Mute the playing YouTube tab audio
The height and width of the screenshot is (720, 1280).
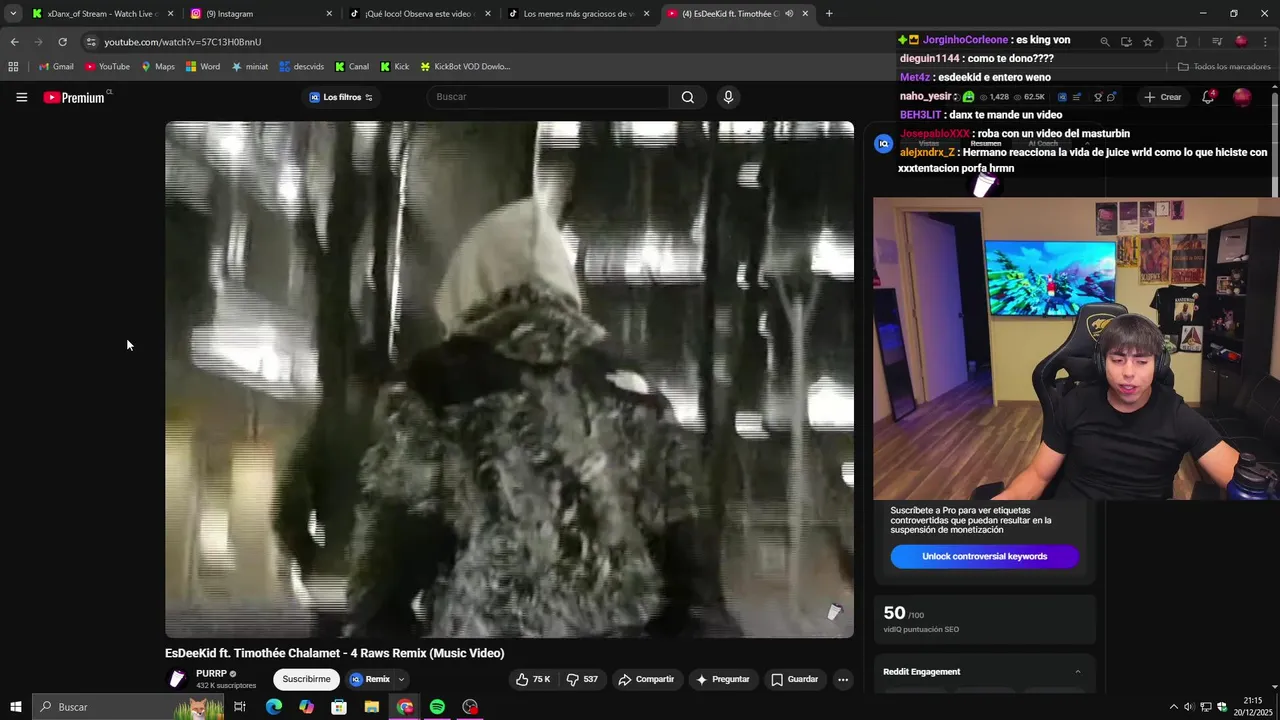[x=789, y=14]
